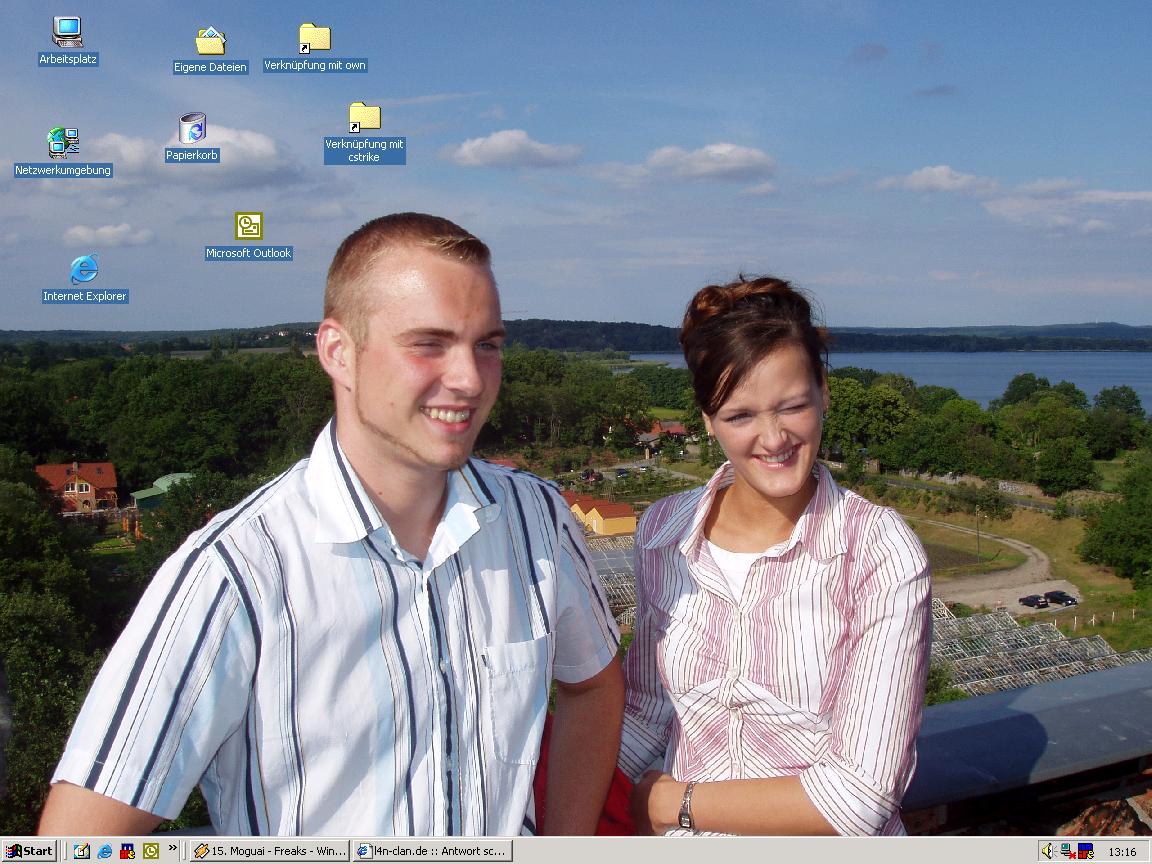1152x864 pixels.
Task: Click the Outlook icon in Quick Launch
Action: pyautogui.click(x=151, y=851)
